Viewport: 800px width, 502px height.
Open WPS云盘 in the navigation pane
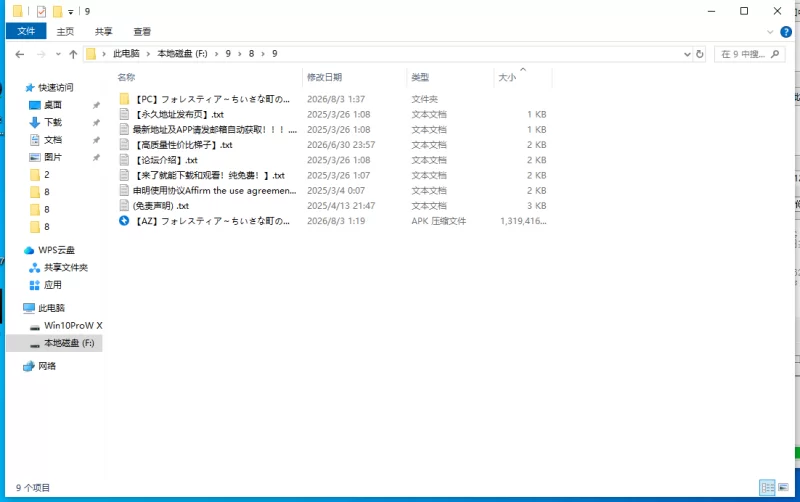coord(56,250)
